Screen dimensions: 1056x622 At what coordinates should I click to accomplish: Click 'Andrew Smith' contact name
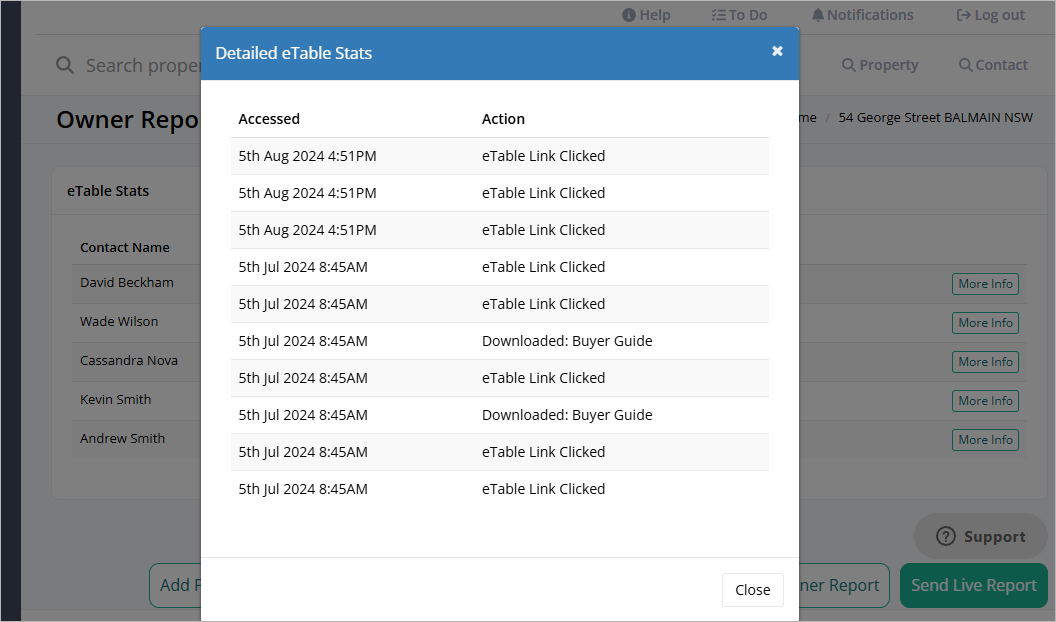122,439
